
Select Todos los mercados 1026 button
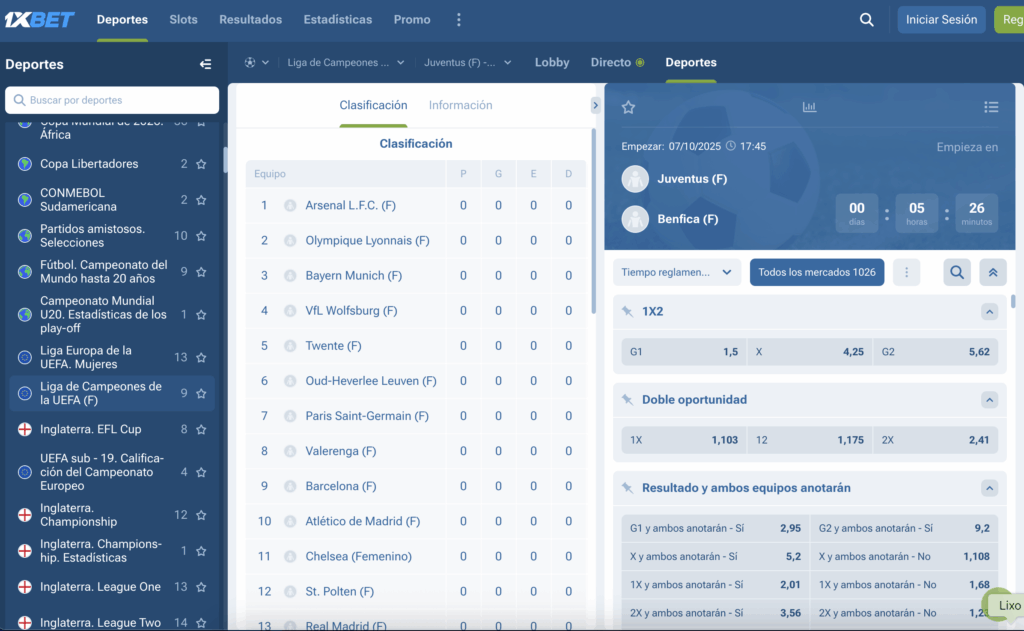click(x=816, y=272)
